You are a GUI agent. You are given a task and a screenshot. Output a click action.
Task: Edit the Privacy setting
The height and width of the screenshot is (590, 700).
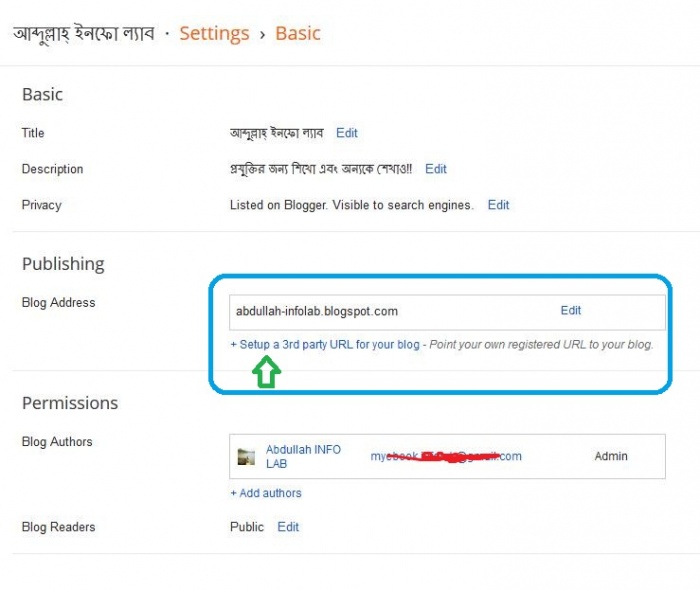(498, 205)
